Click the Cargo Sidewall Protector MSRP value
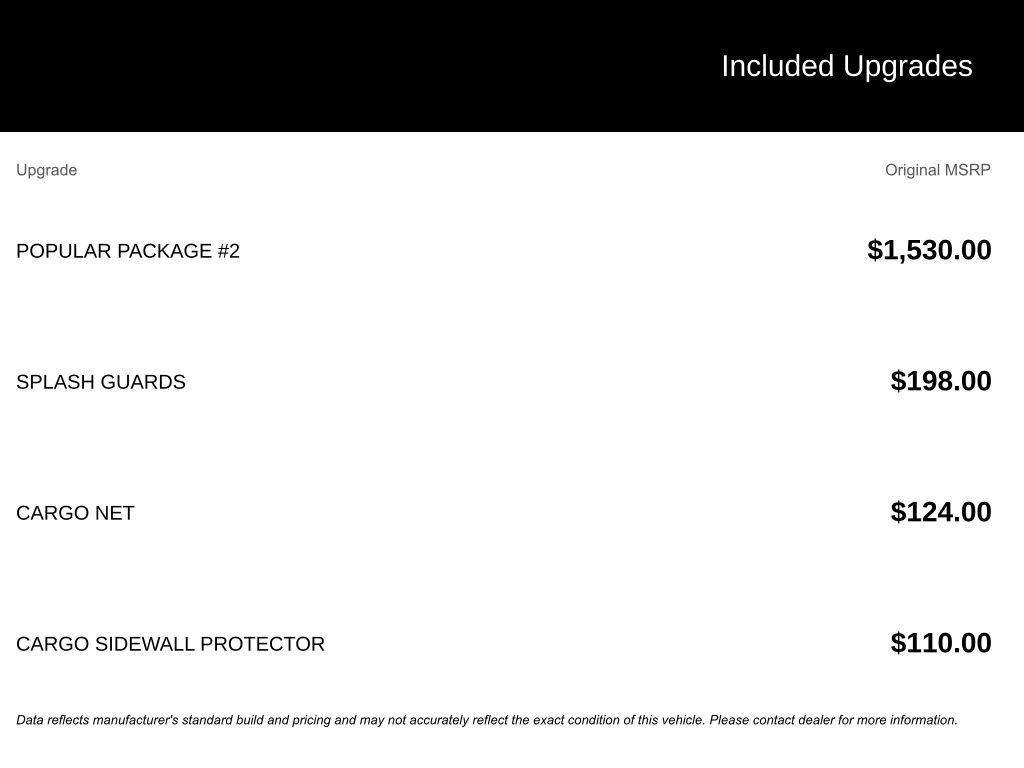The image size is (1024, 768). pos(941,643)
